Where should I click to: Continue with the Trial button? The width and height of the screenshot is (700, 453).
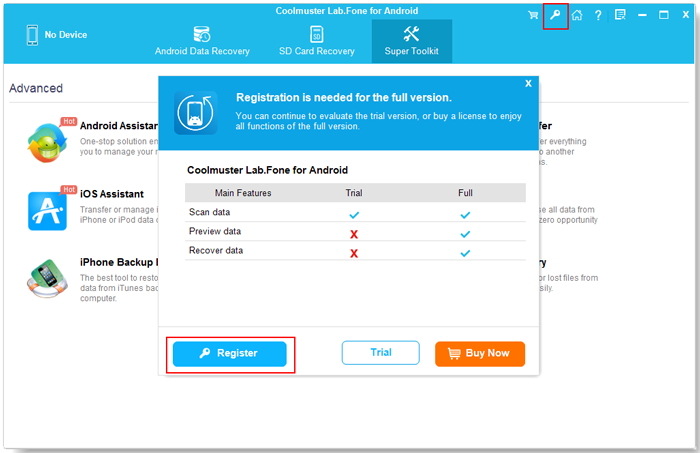tap(380, 353)
